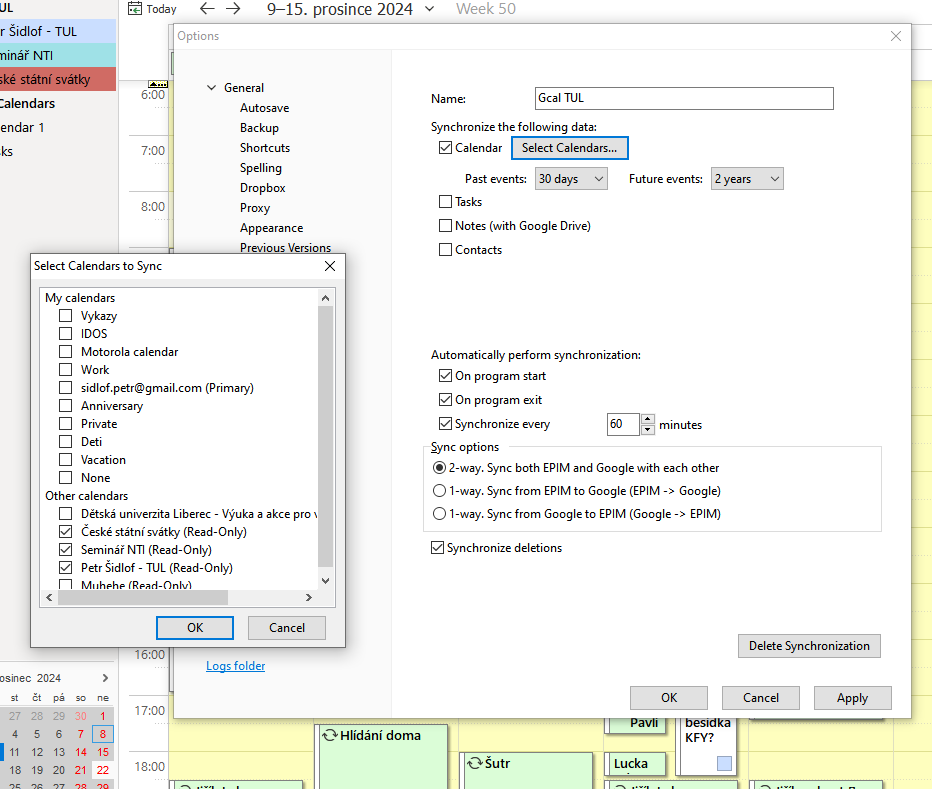This screenshot has height=789, width=932.
Task: Go to previous week with left arrow
Action: [207, 9]
